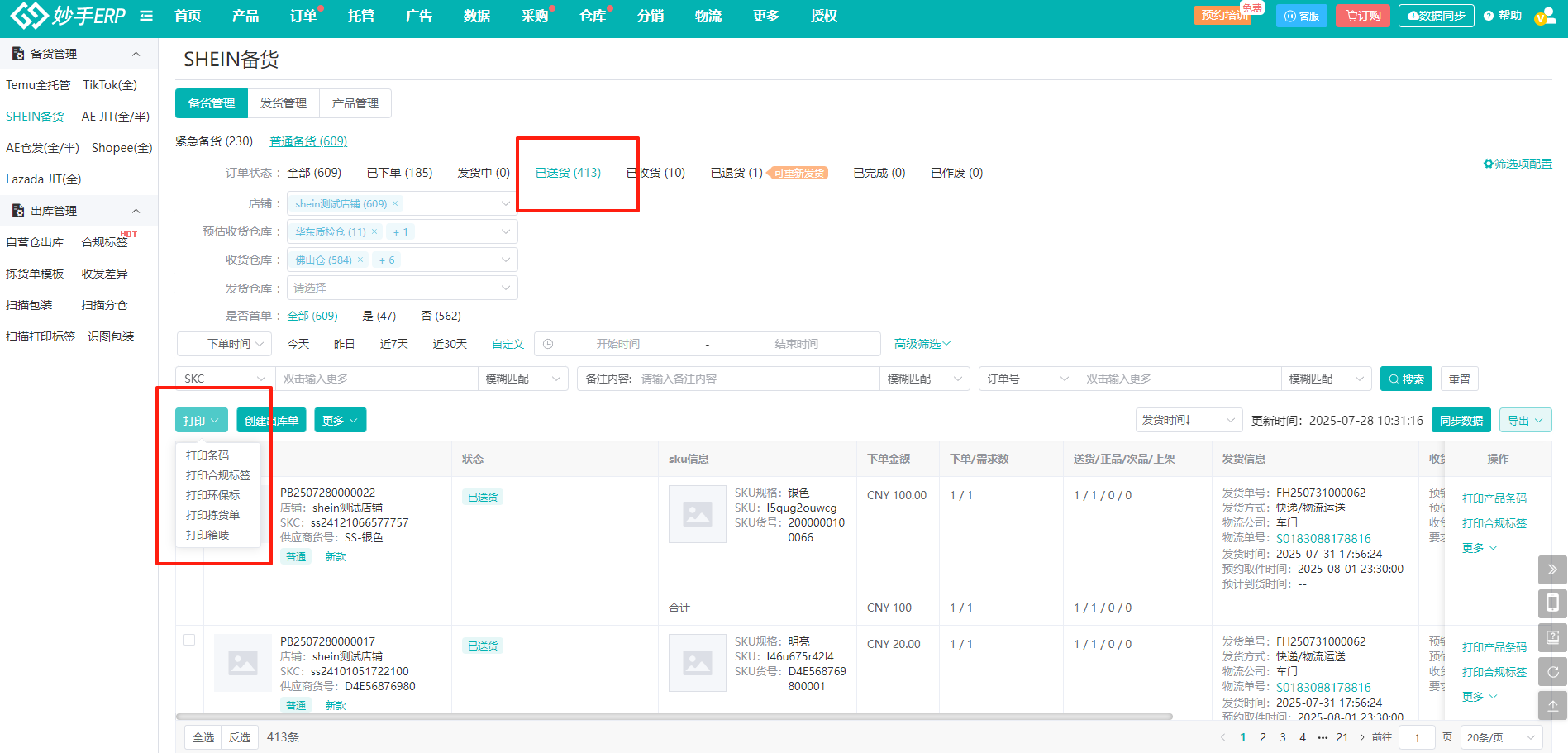Click the floating mobile phone icon

pos(1552,603)
